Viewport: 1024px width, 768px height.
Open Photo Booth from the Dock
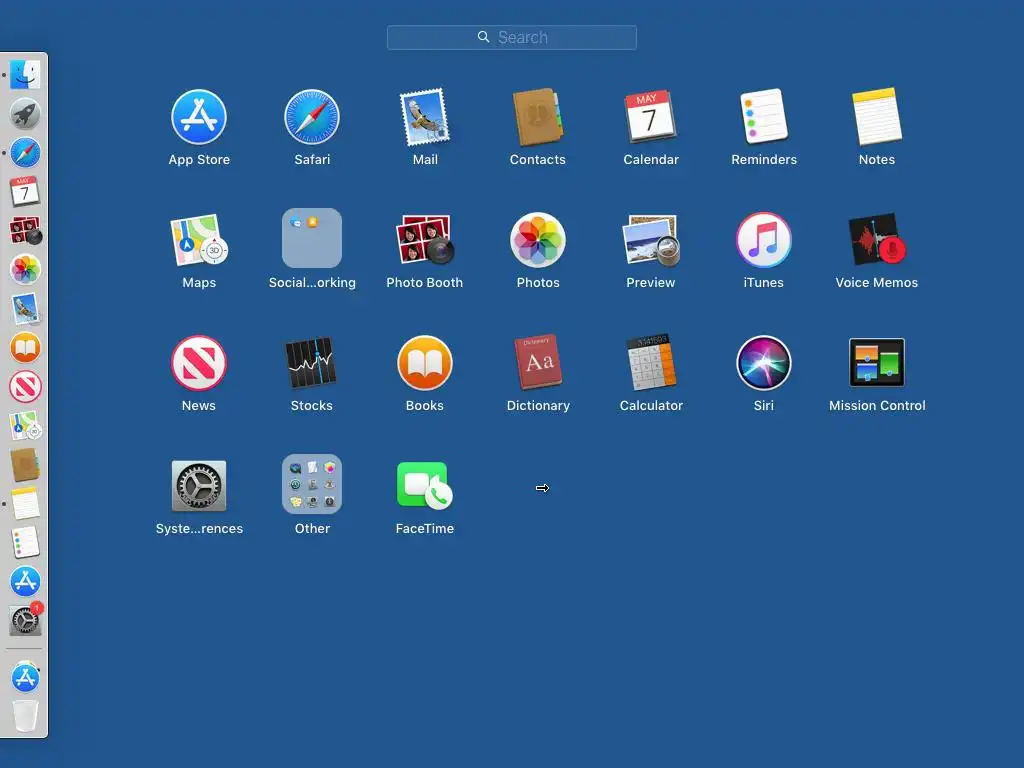click(25, 231)
